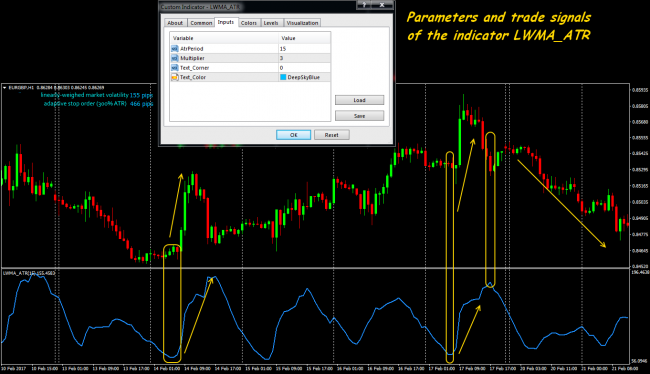This screenshot has width=650, height=374.
Task: Close the Custom Indicator dialog
Action: 382,5
